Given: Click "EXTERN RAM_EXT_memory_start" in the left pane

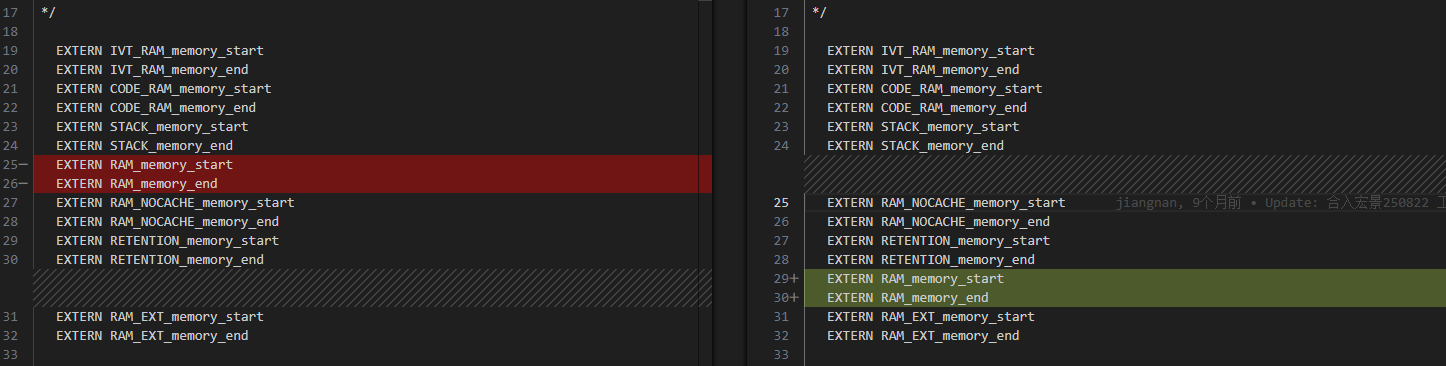Looking at the screenshot, I should click(160, 317).
